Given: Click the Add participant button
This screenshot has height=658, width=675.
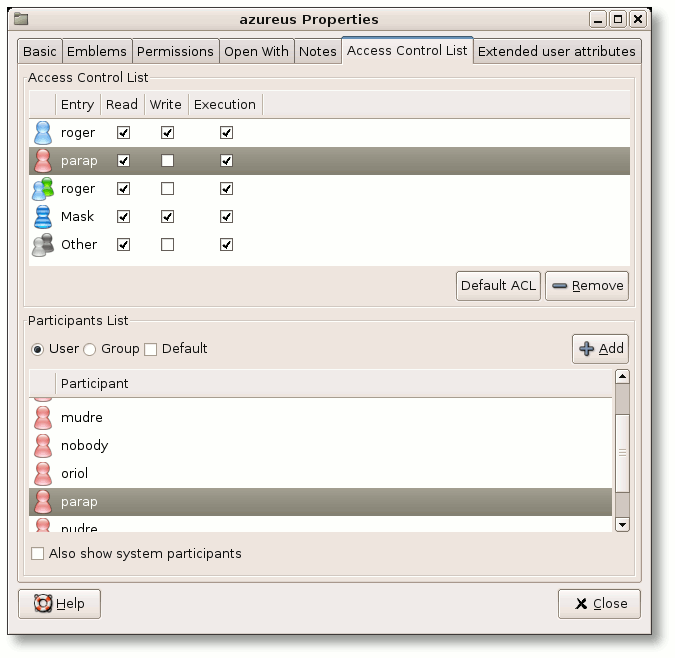Looking at the screenshot, I should coord(601,349).
